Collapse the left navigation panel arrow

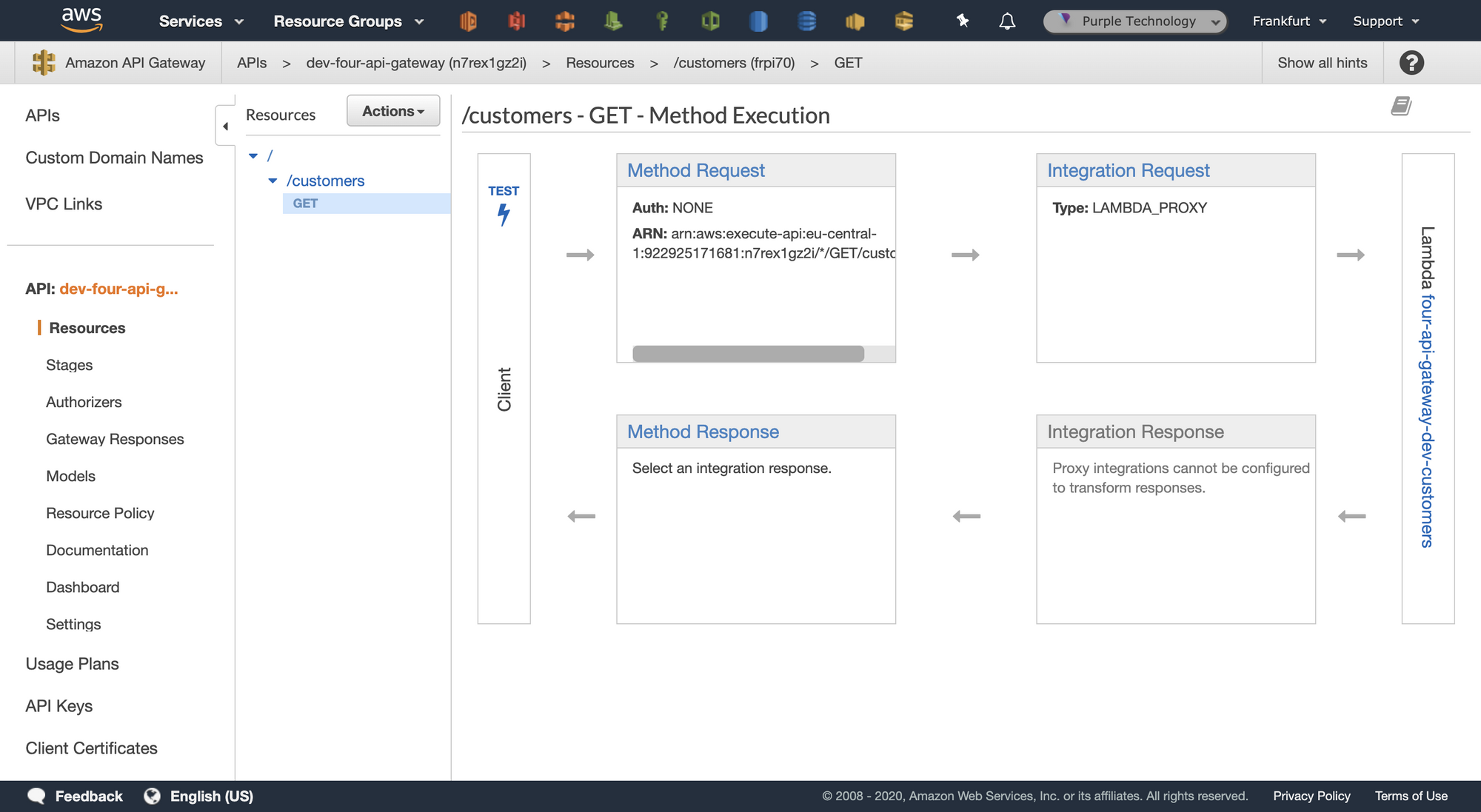225,126
